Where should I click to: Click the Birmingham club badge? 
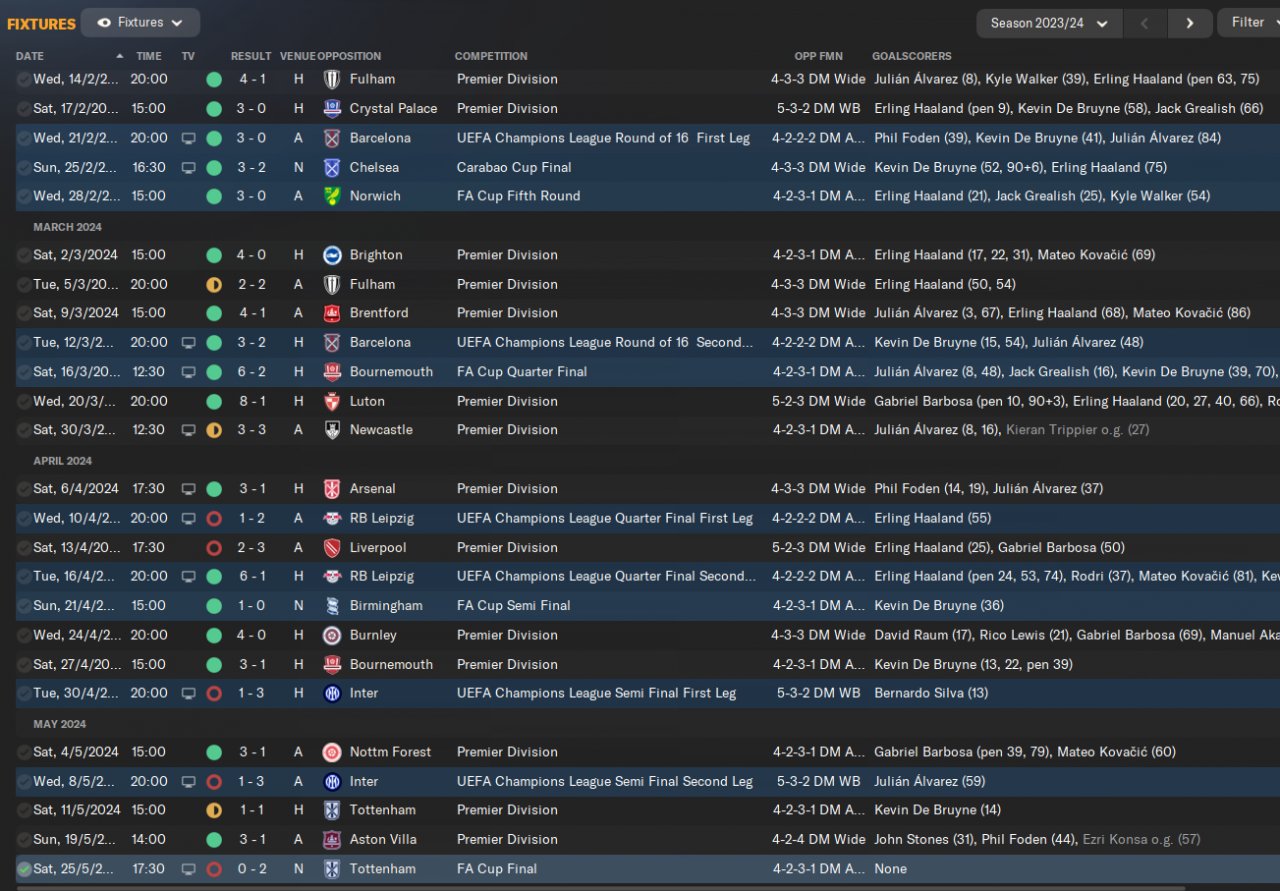[332, 606]
